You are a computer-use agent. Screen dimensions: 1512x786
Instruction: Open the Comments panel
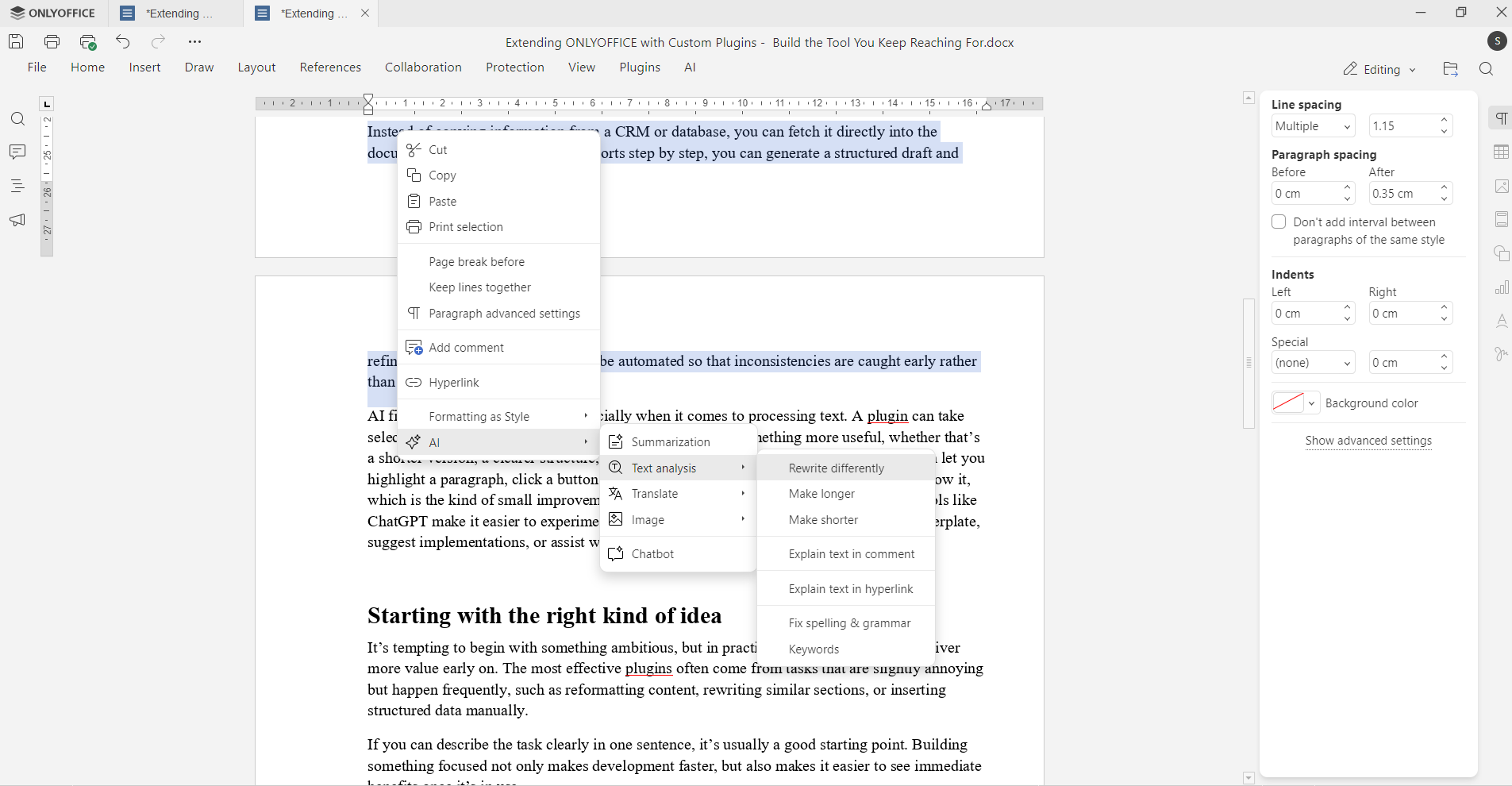pos(17,152)
